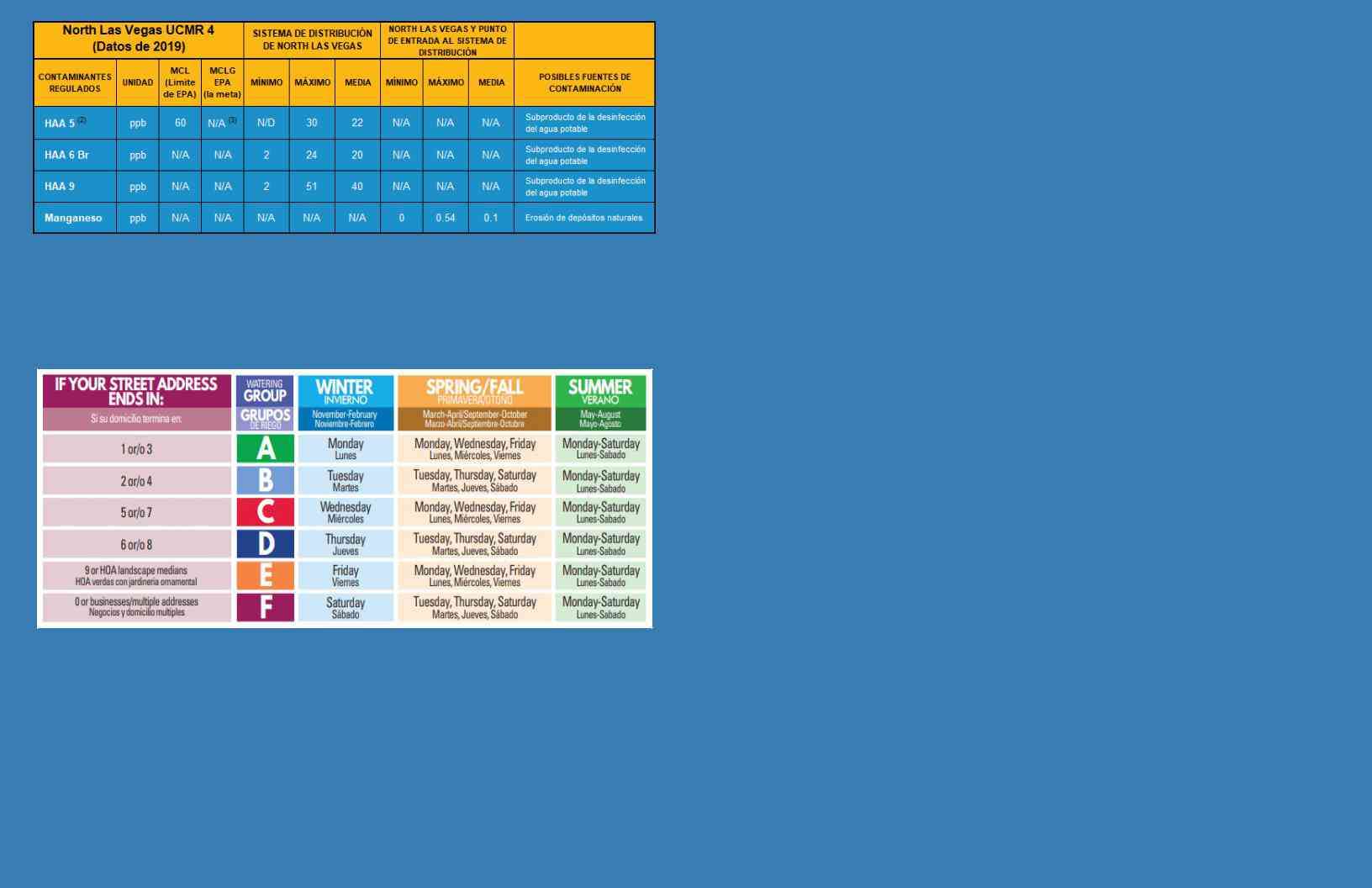
Task: Click 'Subproducto de la desinfección' in HAA 9 row
Action: point(585,187)
